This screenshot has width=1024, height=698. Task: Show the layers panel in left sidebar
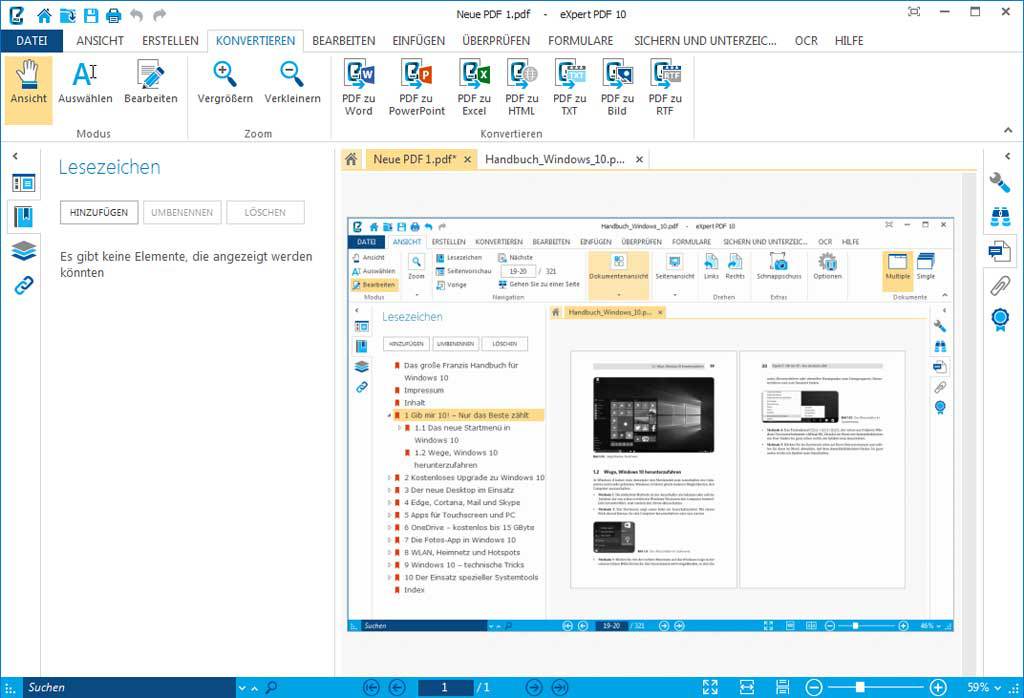pos(23,250)
